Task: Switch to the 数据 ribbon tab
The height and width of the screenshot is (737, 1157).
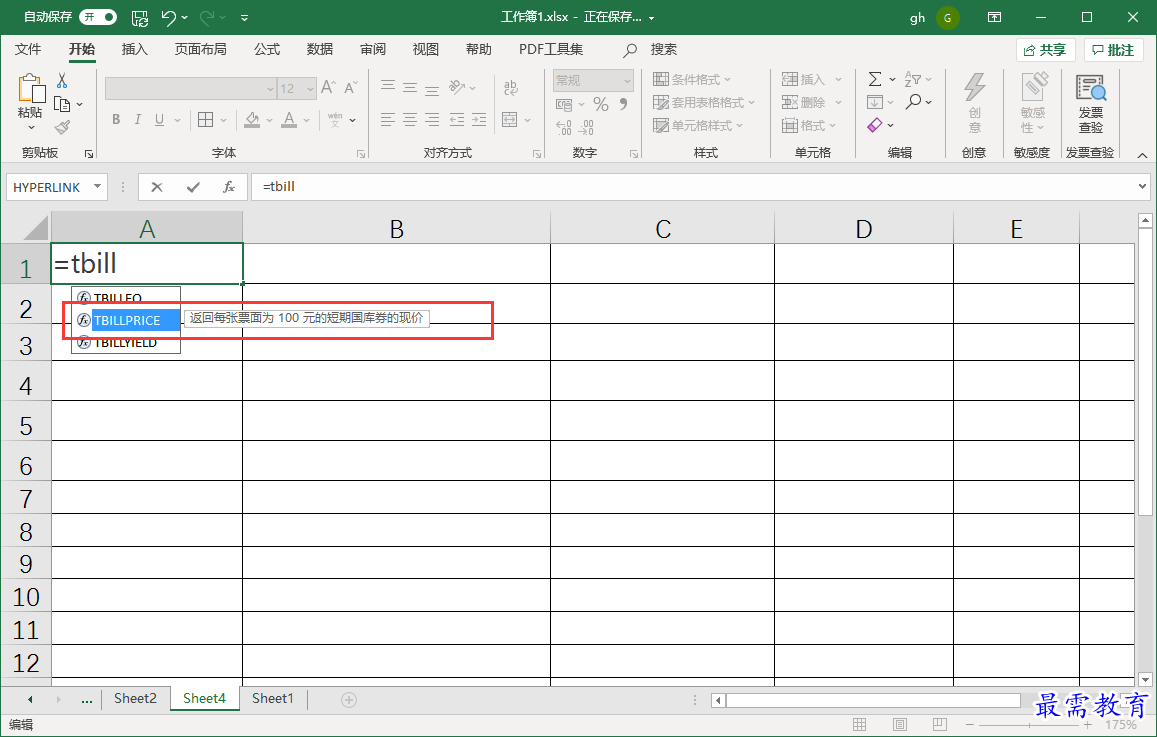Action: (320, 49)
